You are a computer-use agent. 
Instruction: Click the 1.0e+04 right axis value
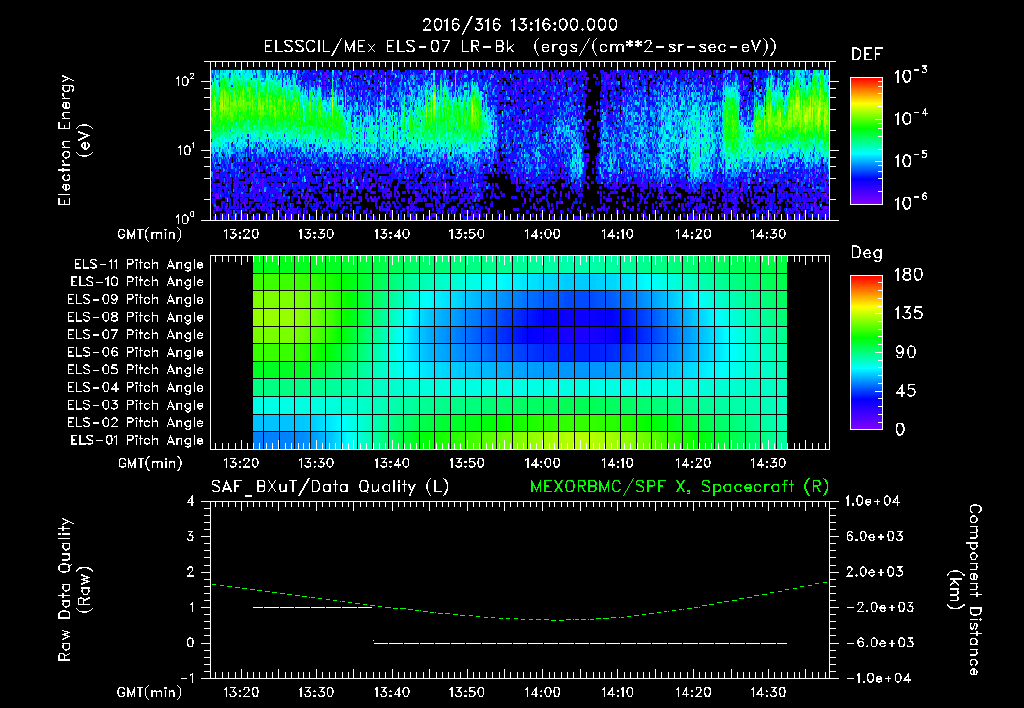coord(872,501)
